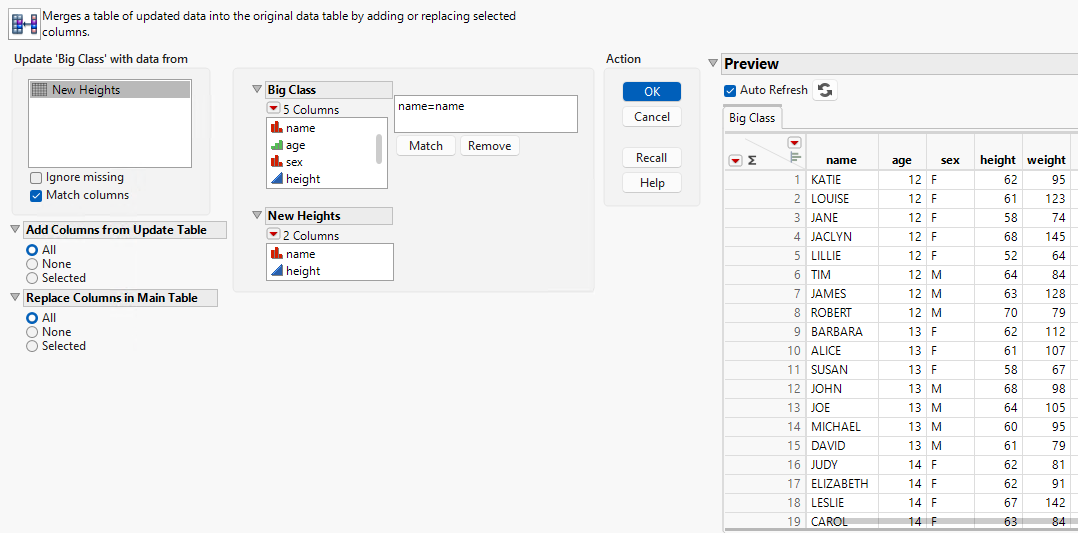This screenshot has height=533, width=1078.
Task: Collapse the Replace Columns in Main Table section
Action: (16, 298)
